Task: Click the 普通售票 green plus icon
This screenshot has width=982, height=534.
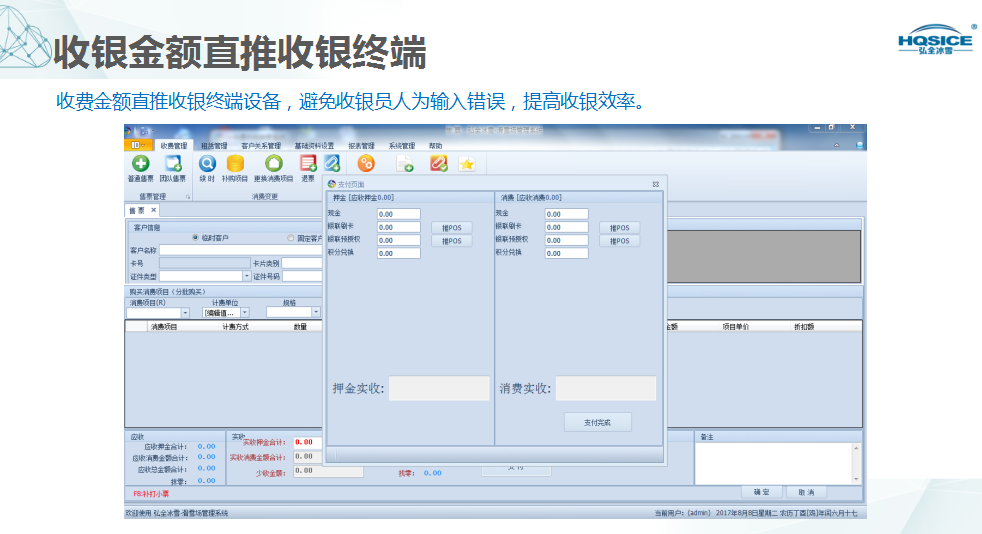Action: pyautogui.click(x=140, y=164)
